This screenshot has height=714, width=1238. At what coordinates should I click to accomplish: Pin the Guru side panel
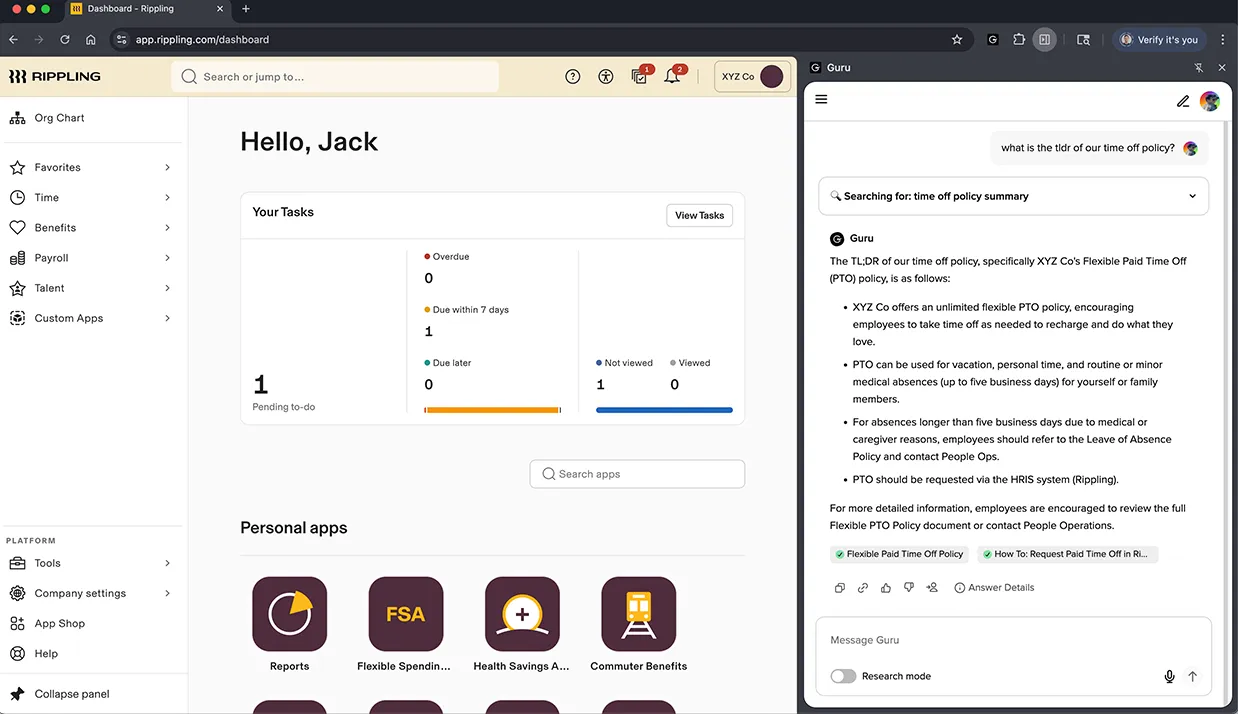coord(1199,68)
